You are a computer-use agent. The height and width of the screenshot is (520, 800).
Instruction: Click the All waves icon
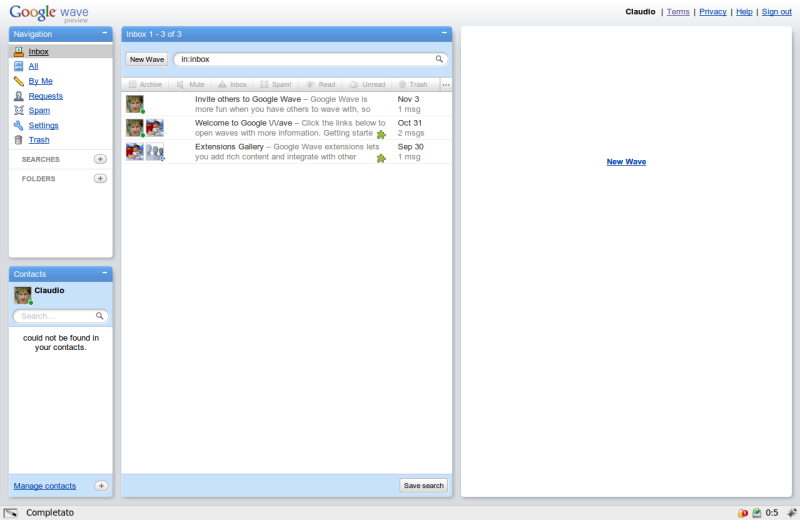[x=19, y=66]
